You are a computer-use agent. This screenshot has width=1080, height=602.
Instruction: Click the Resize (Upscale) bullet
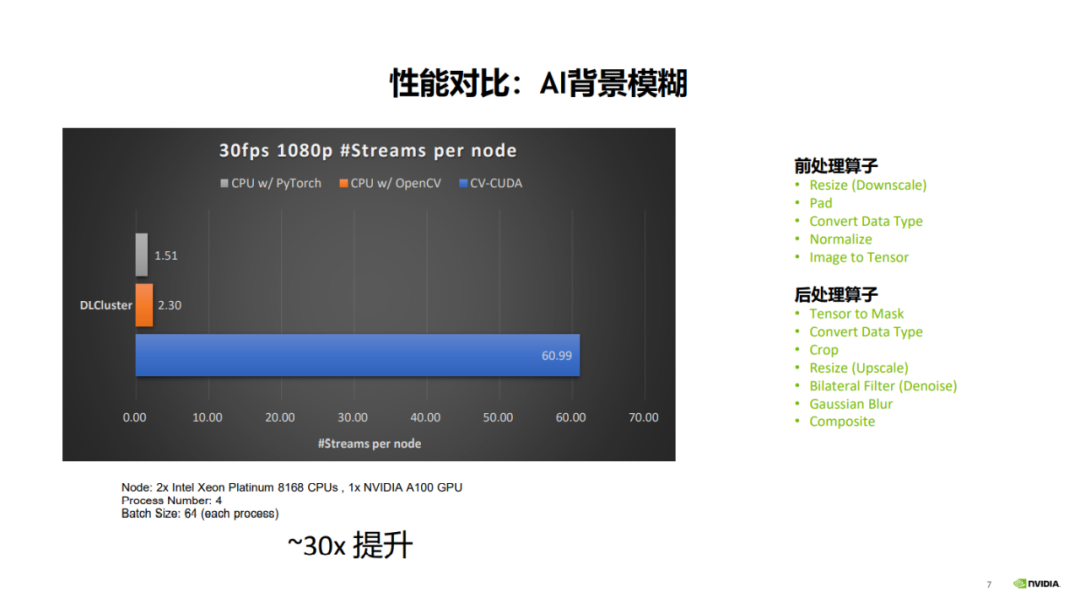point(859,369)
